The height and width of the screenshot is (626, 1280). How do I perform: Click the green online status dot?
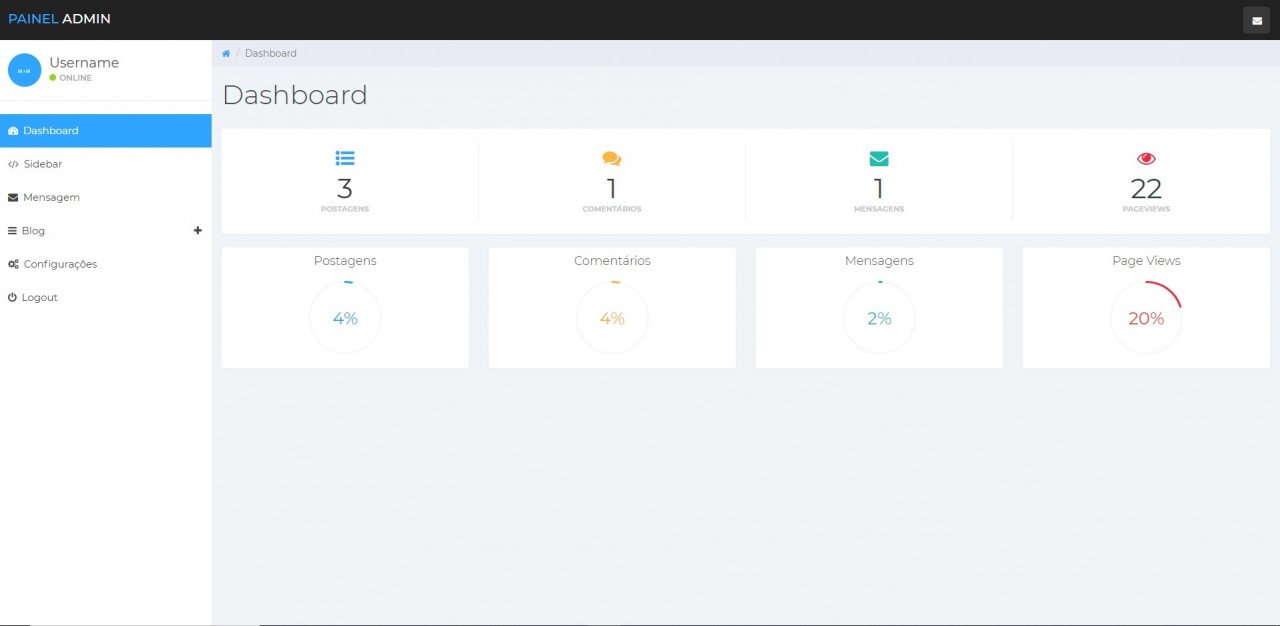[x=53, y=78]
